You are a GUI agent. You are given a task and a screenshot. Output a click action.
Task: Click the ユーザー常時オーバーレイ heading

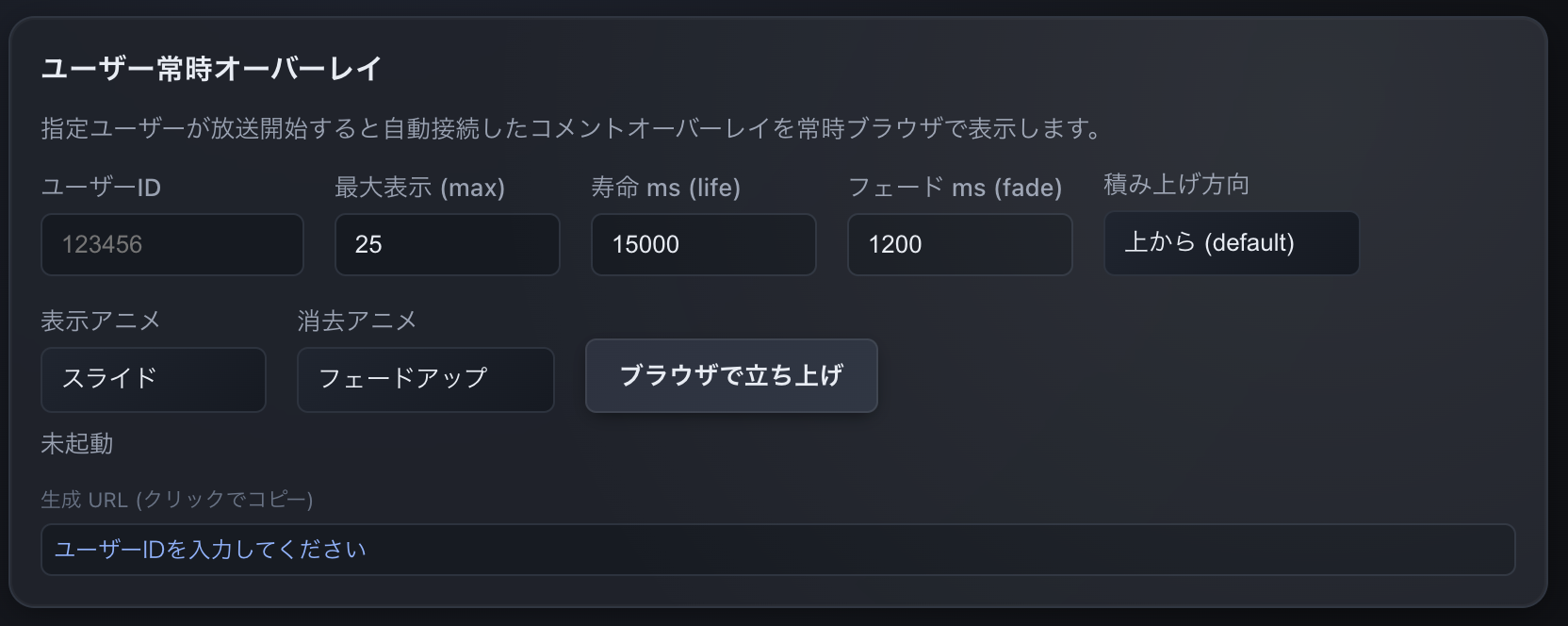211,69
